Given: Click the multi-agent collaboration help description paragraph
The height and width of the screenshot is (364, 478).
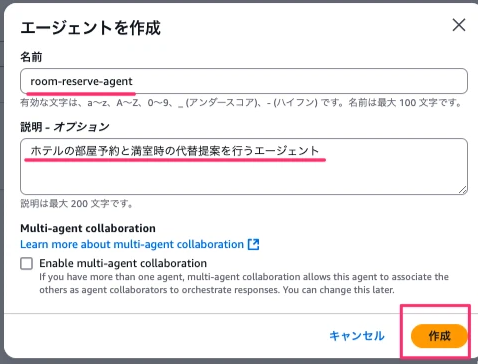Looking at the screenshot, I should pos(244,283).
